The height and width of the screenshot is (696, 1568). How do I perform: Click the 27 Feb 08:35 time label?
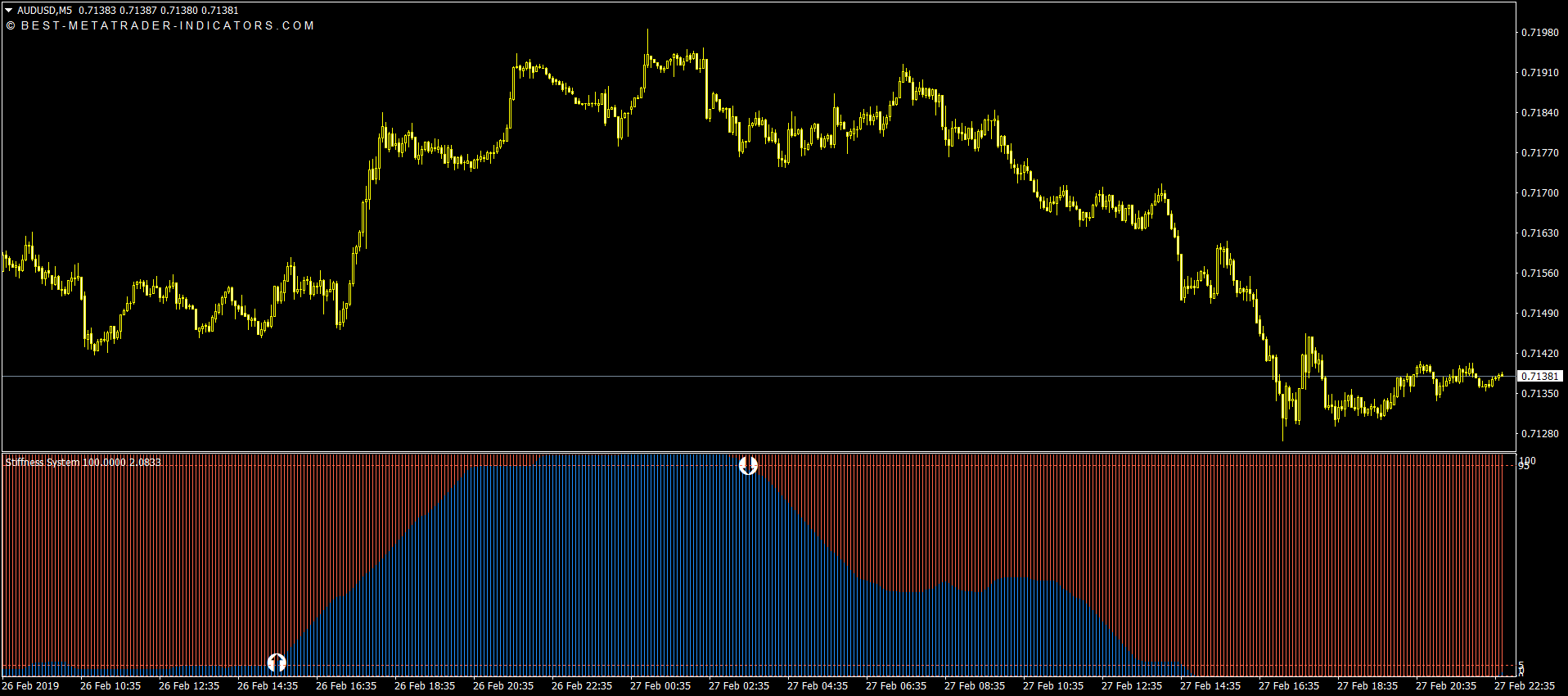coord(975,686)
